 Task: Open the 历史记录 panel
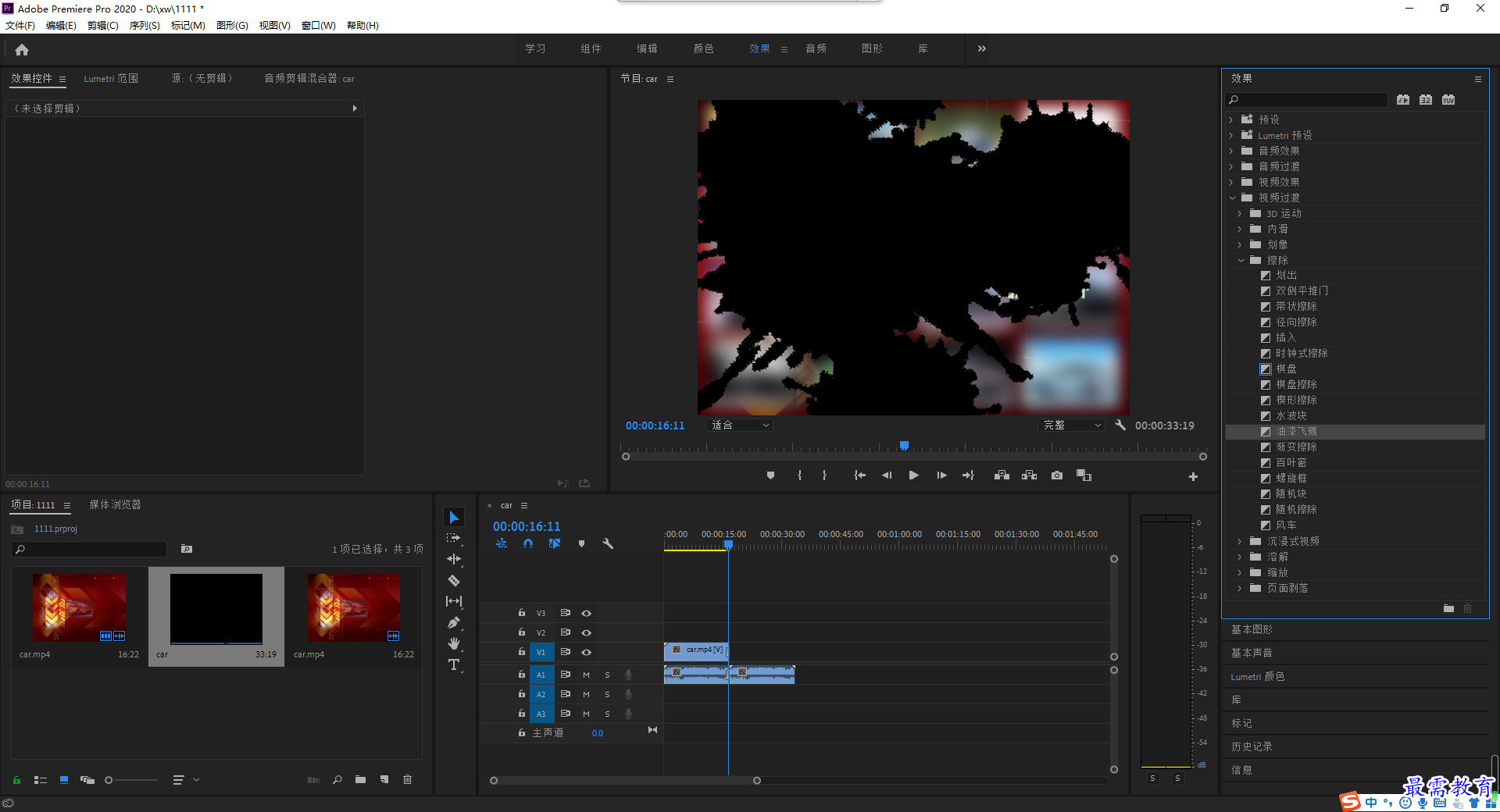[1252, 746]
